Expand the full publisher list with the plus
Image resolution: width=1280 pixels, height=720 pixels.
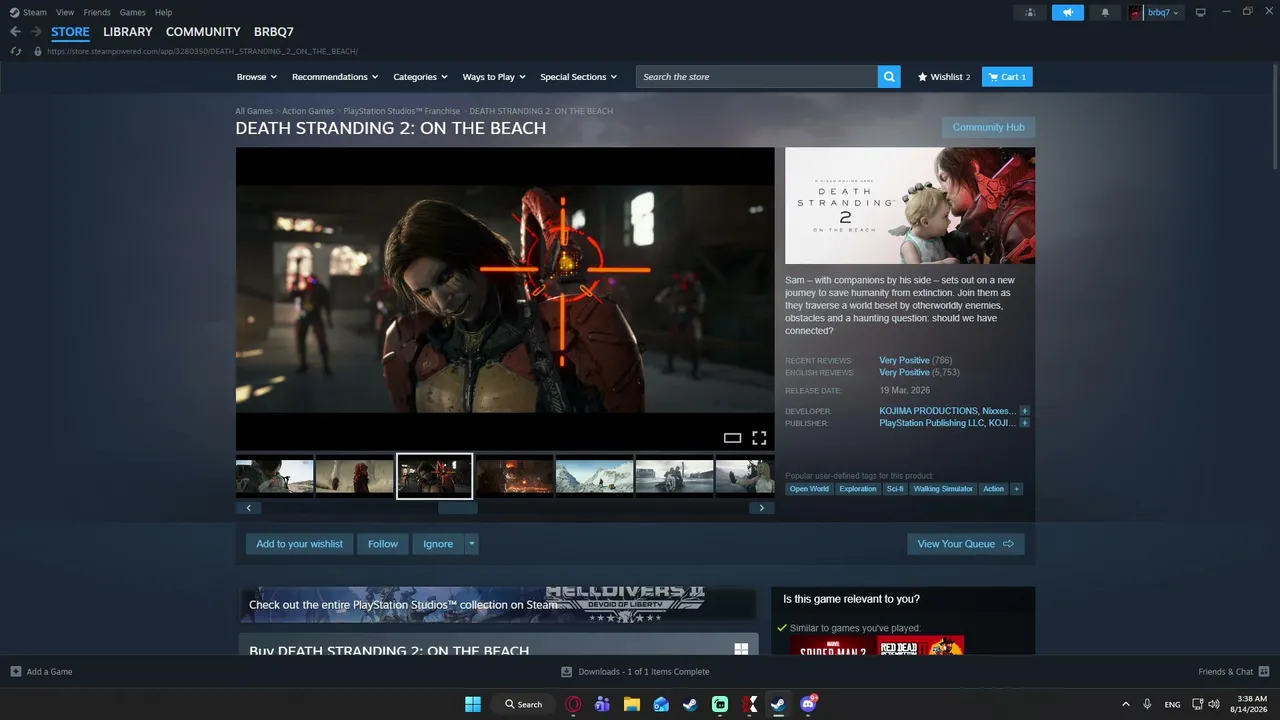tap(1024, 423)
